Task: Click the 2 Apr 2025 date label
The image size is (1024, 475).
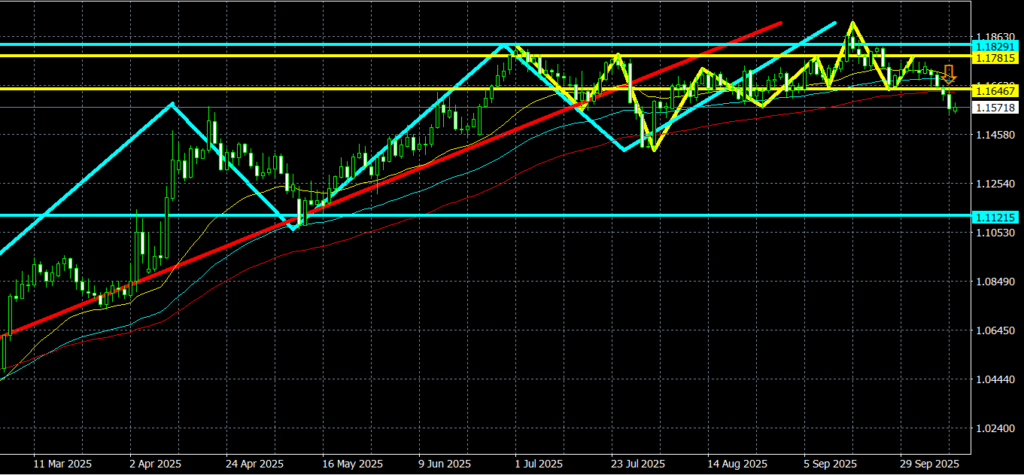Action: click(x=155, y=464)
